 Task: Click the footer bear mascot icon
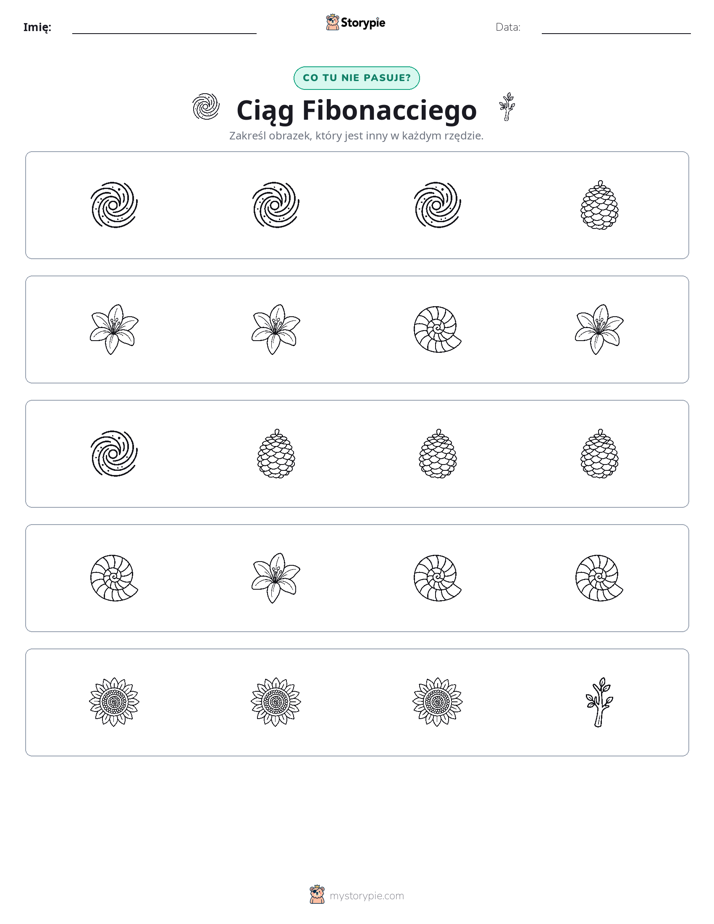pos(317,895)
